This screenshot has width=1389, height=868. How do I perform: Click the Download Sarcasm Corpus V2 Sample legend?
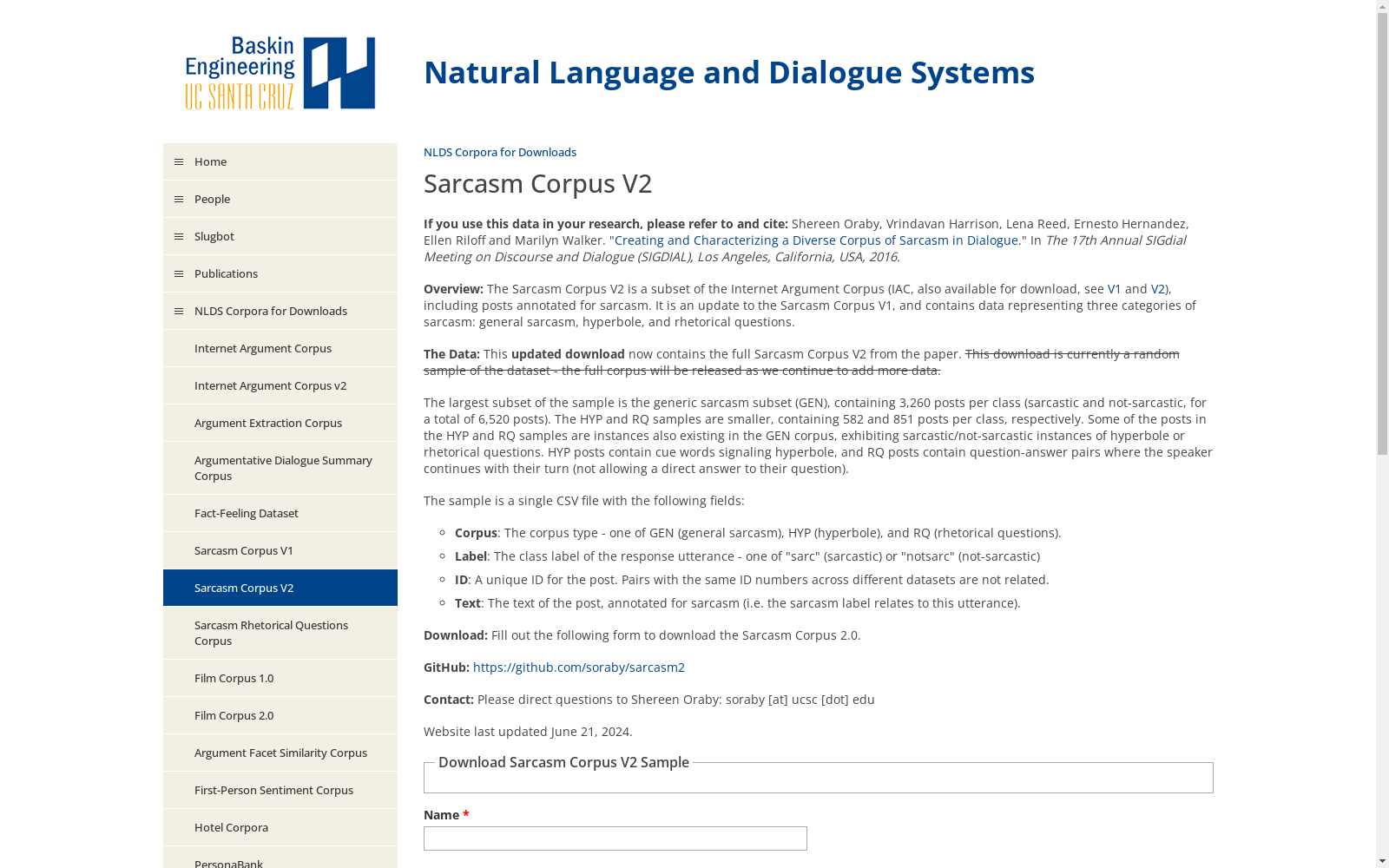click(563, 762)
